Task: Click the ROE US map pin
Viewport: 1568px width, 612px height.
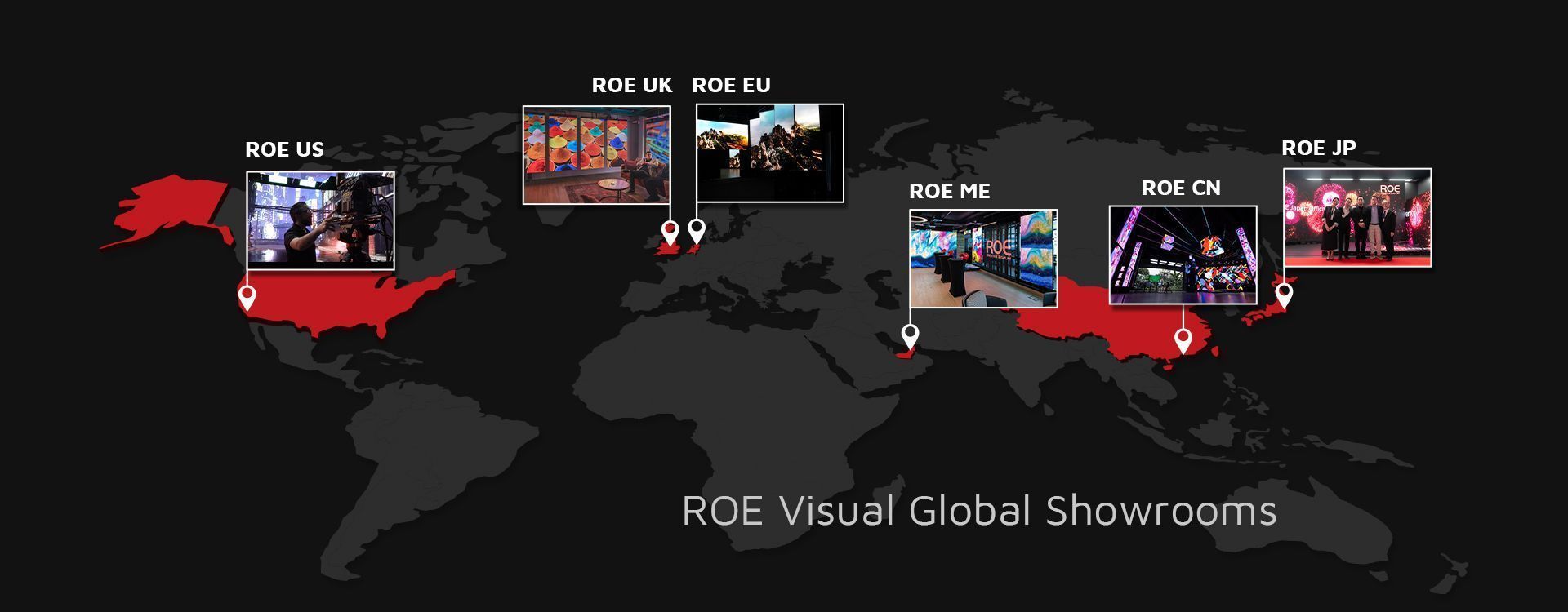Action: point(247,298)
